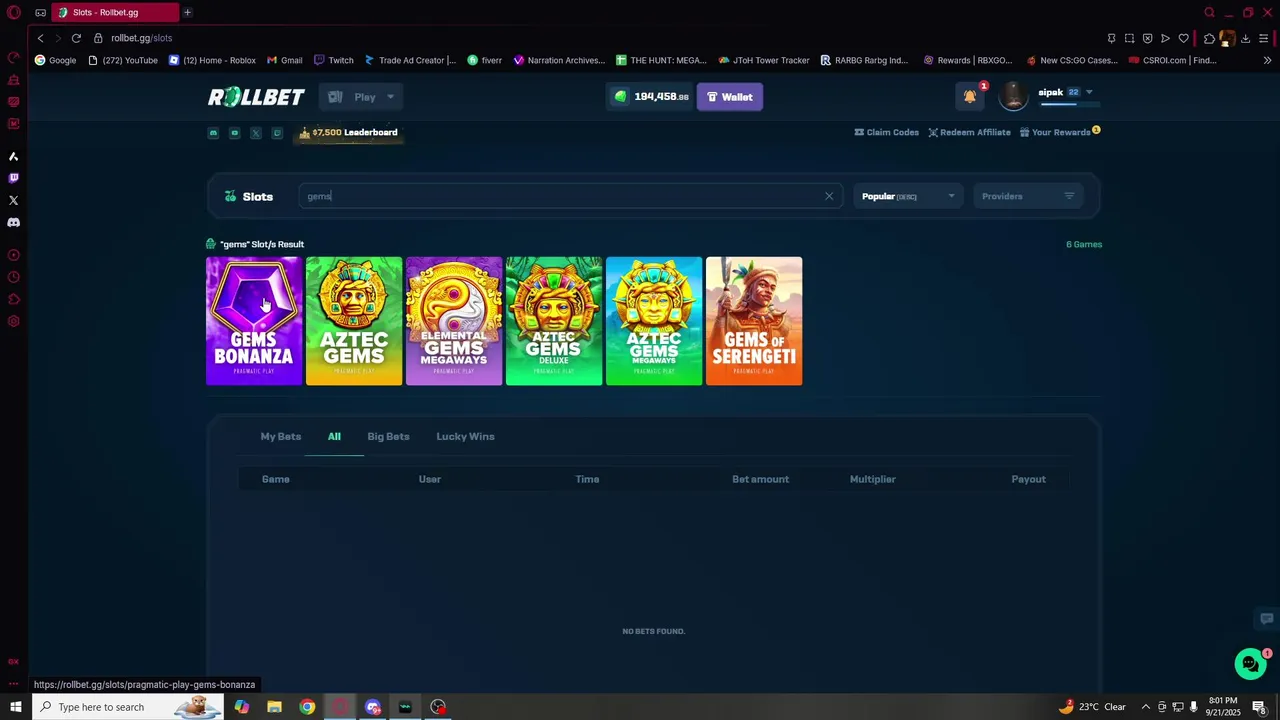Open the Twitch bookmark
The width and height of the screenshot is (1280, 720).
coord(333,60)
